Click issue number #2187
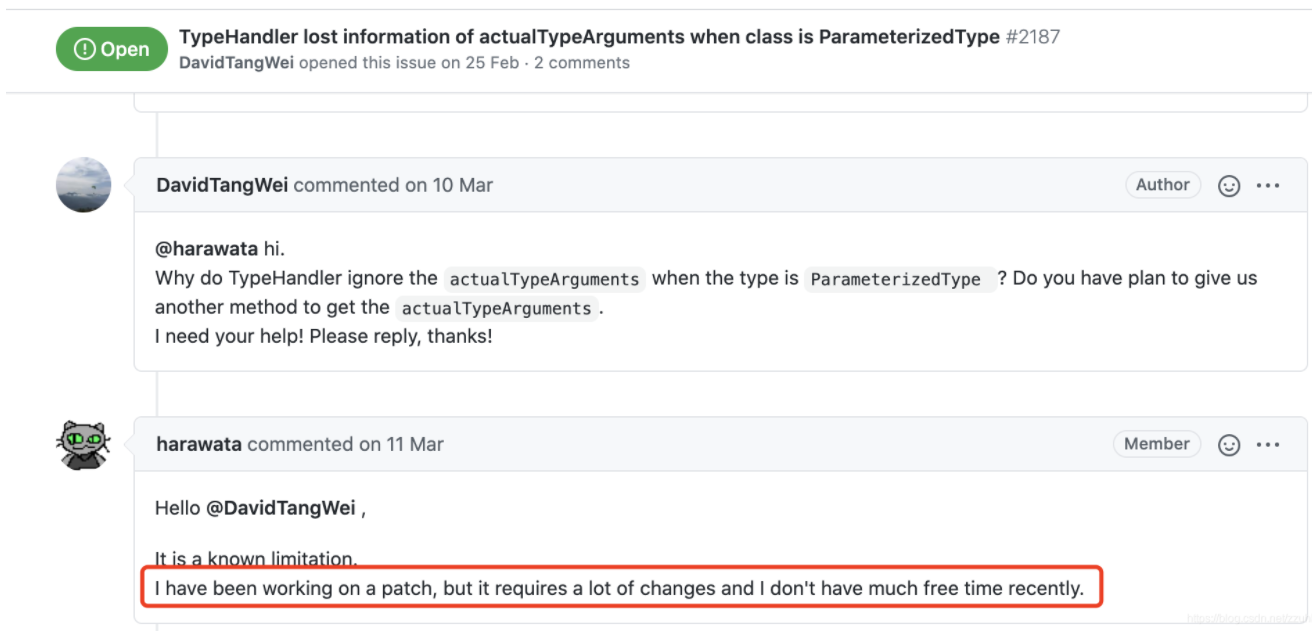 tap(1033, 37)
